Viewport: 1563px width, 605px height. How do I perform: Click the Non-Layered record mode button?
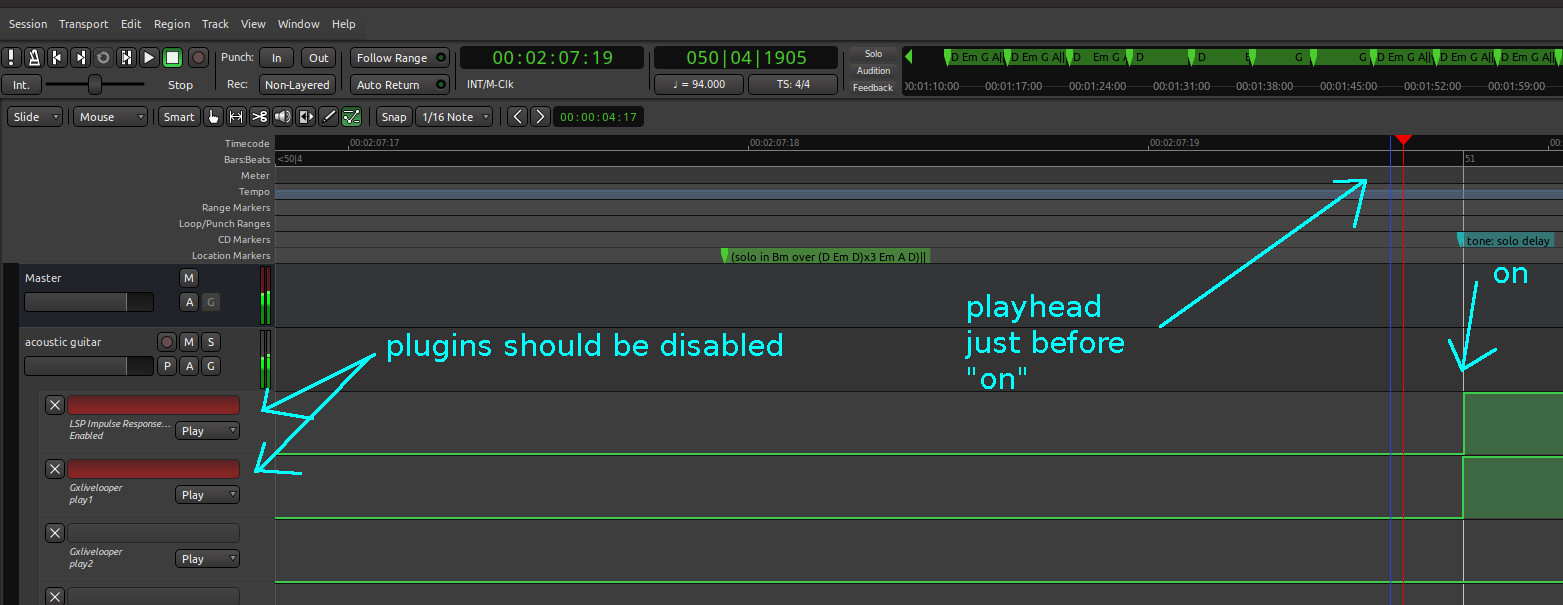(x=296, y=85)
